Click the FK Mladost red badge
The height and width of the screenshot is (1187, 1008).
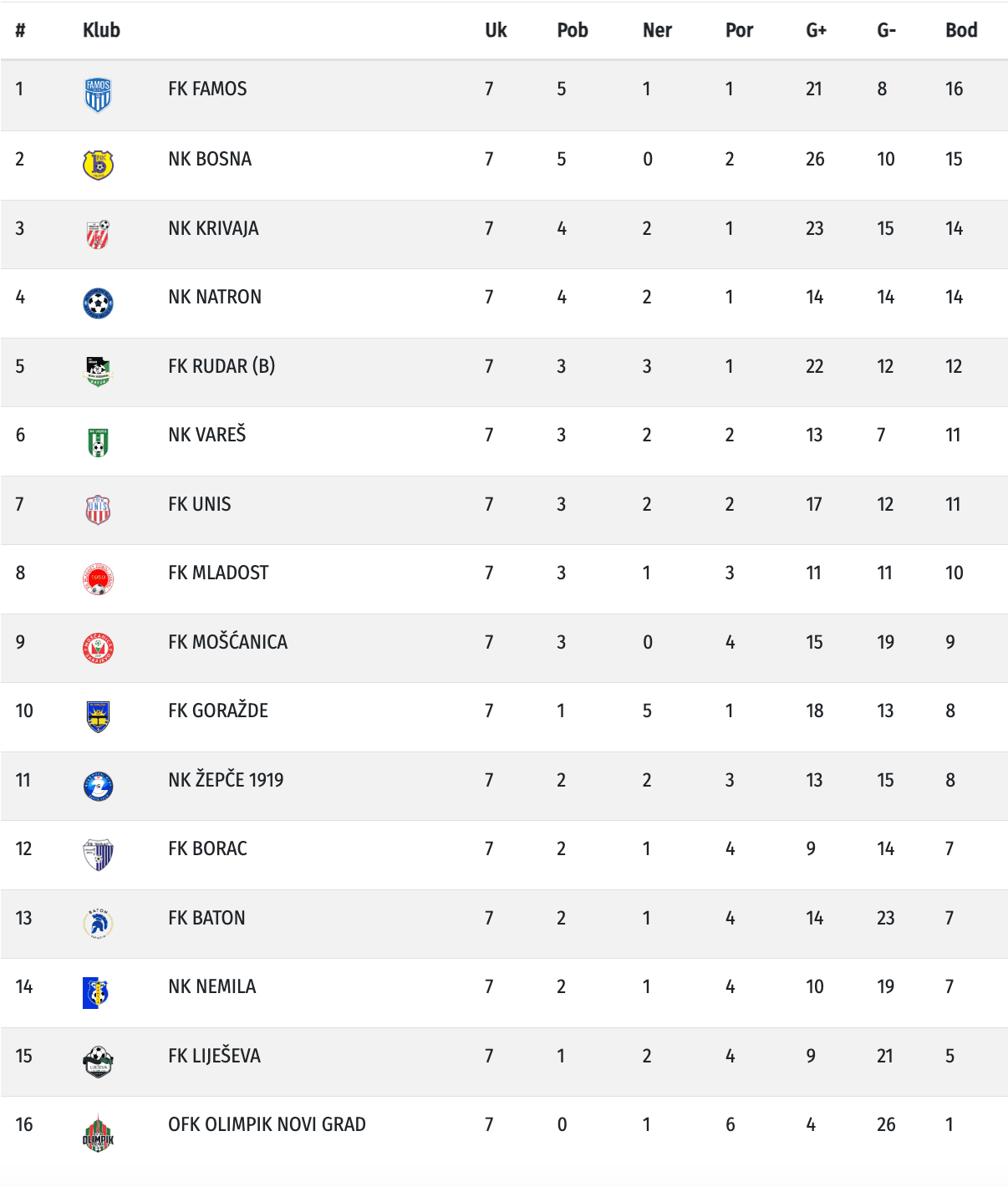click(x=98, y=578)
